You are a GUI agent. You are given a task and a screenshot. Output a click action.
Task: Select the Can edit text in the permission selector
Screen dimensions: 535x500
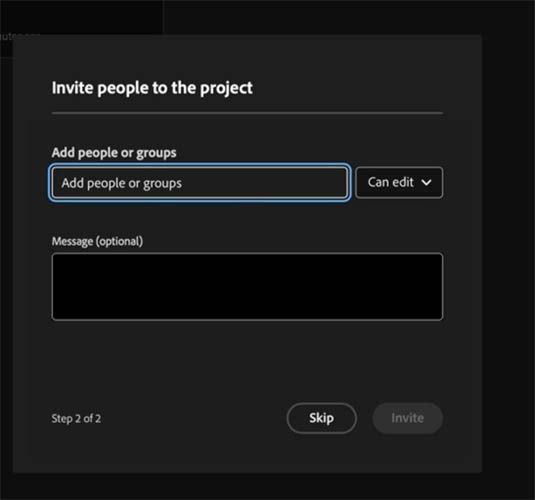(391, 182)
